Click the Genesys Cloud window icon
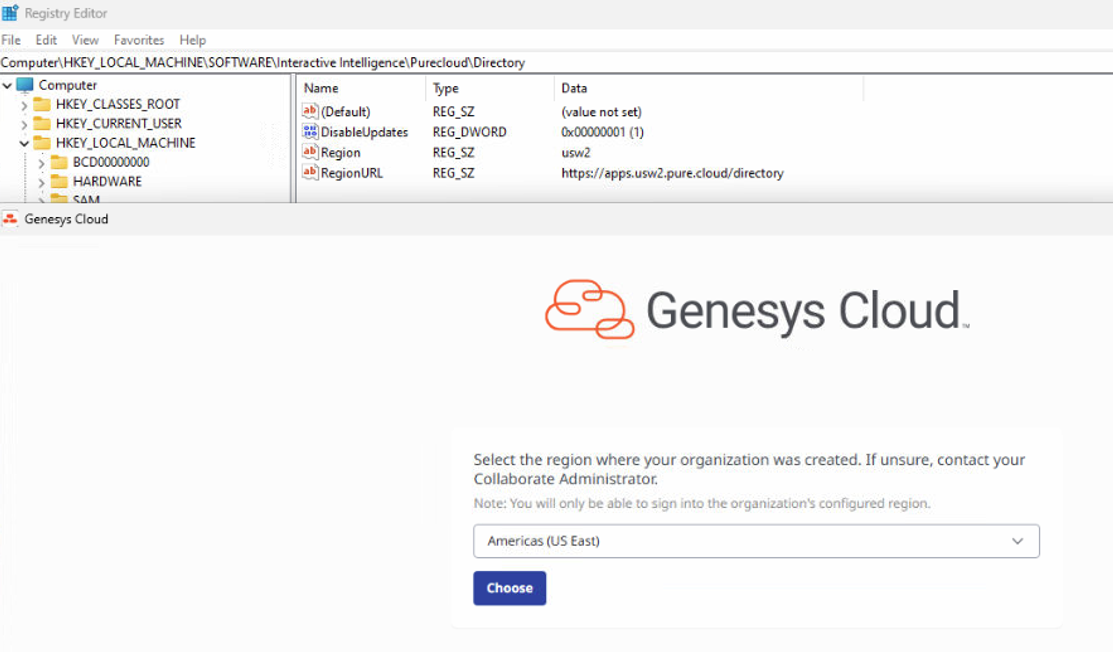 [x=10, y=219]
